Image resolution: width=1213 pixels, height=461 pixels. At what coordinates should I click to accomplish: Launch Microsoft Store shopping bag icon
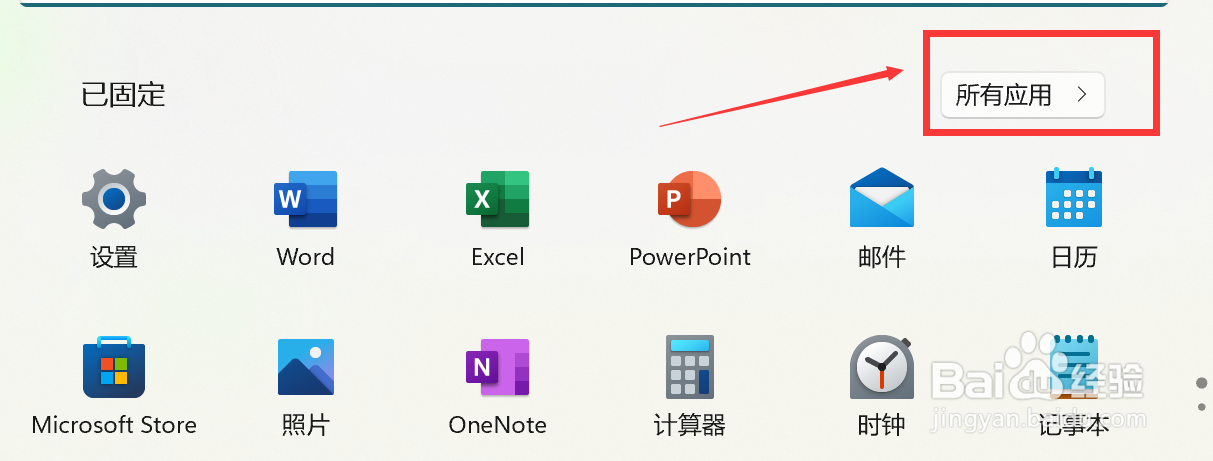tap(114, 367)
